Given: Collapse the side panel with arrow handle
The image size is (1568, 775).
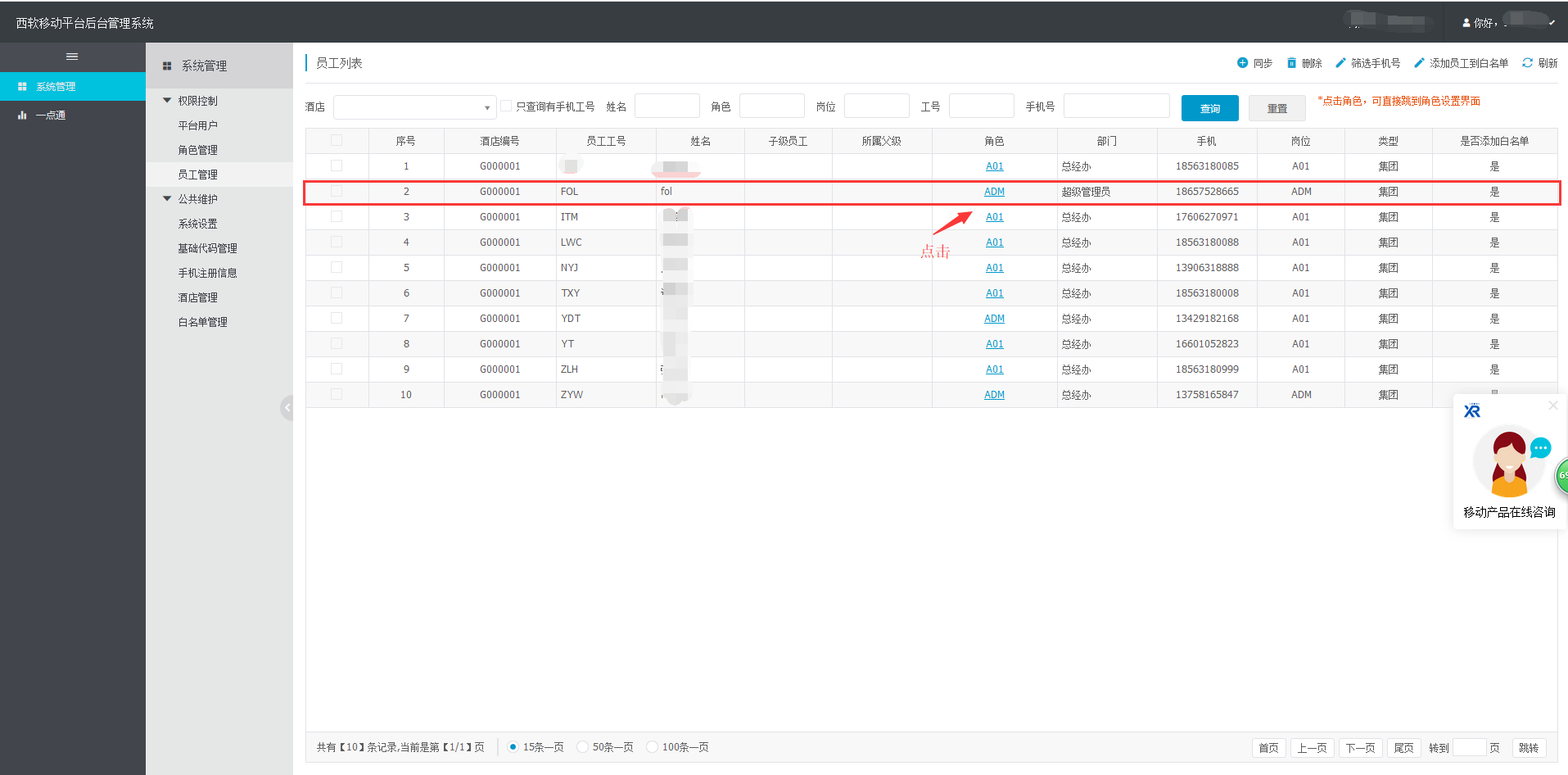Looking at the screenshot, I should pos(287,407).
